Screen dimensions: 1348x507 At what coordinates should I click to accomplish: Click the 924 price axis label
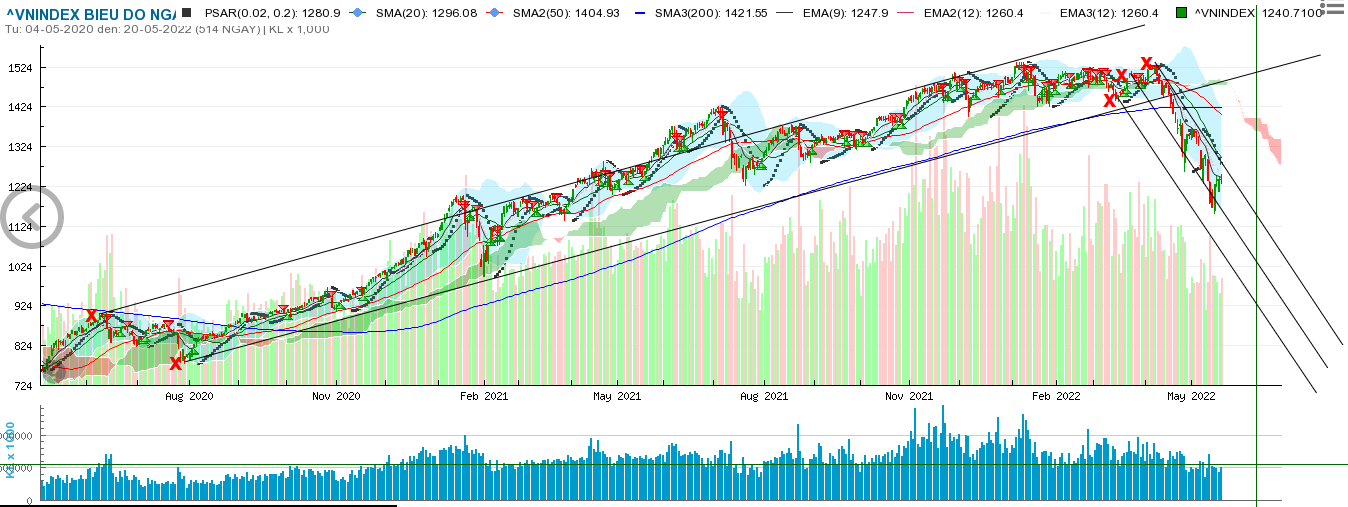[23, 306]
